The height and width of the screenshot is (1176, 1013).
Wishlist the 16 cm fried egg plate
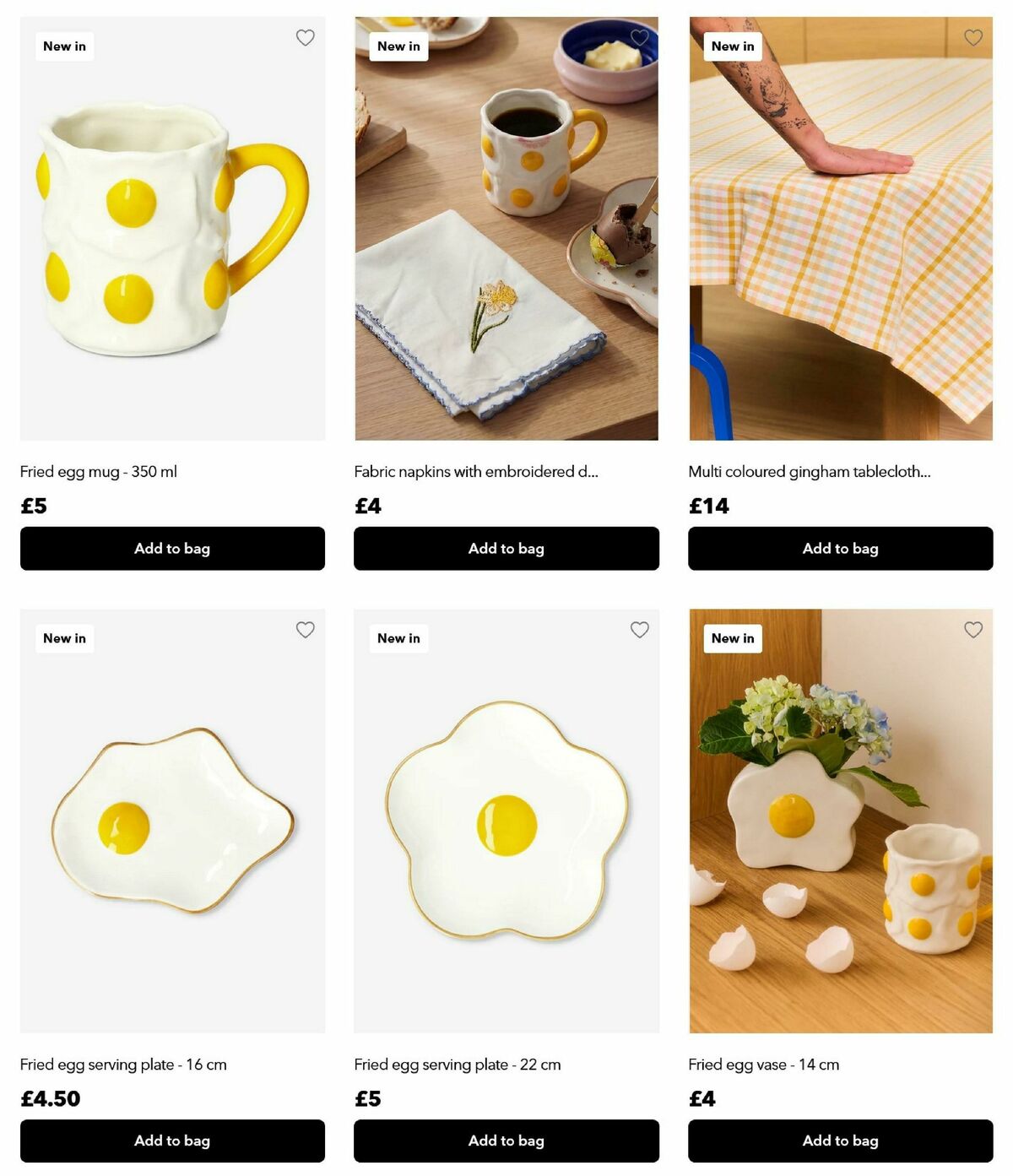[x=305, y=630]
